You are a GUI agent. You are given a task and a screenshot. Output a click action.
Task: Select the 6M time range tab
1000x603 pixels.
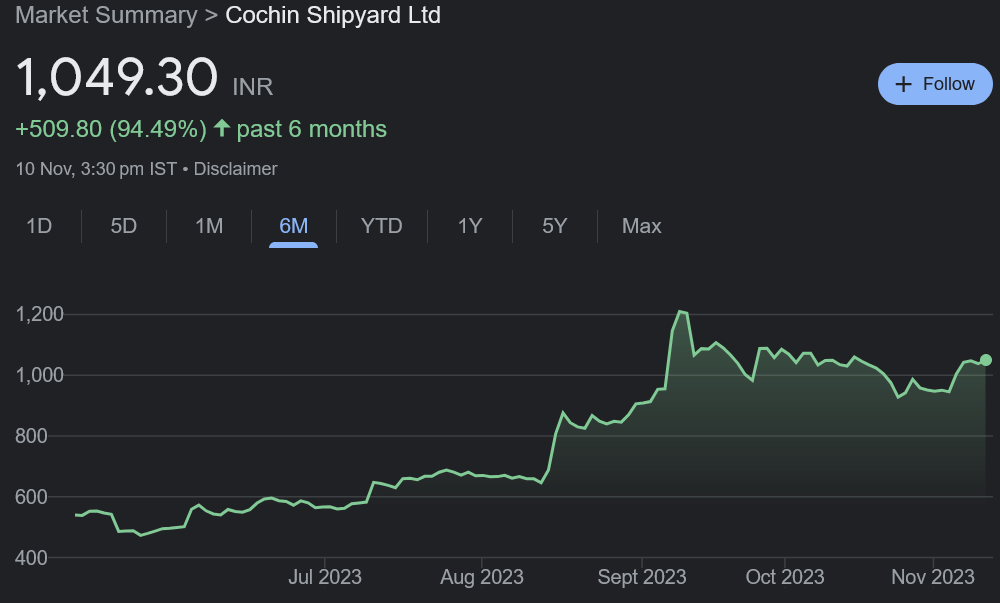293,226
